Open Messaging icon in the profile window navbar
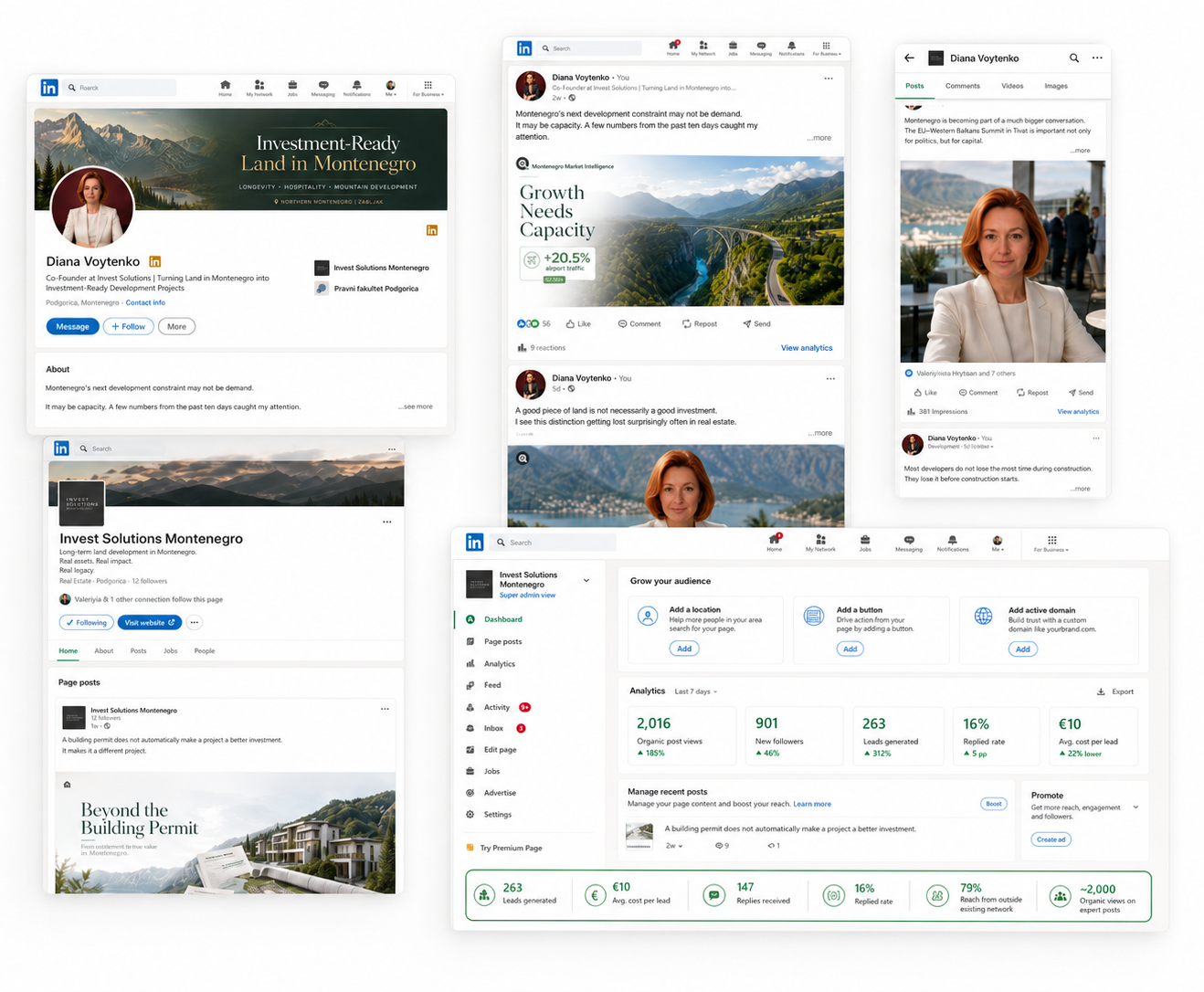The height and width of the screenshot is (992, 1204). [x=322, y=88]
